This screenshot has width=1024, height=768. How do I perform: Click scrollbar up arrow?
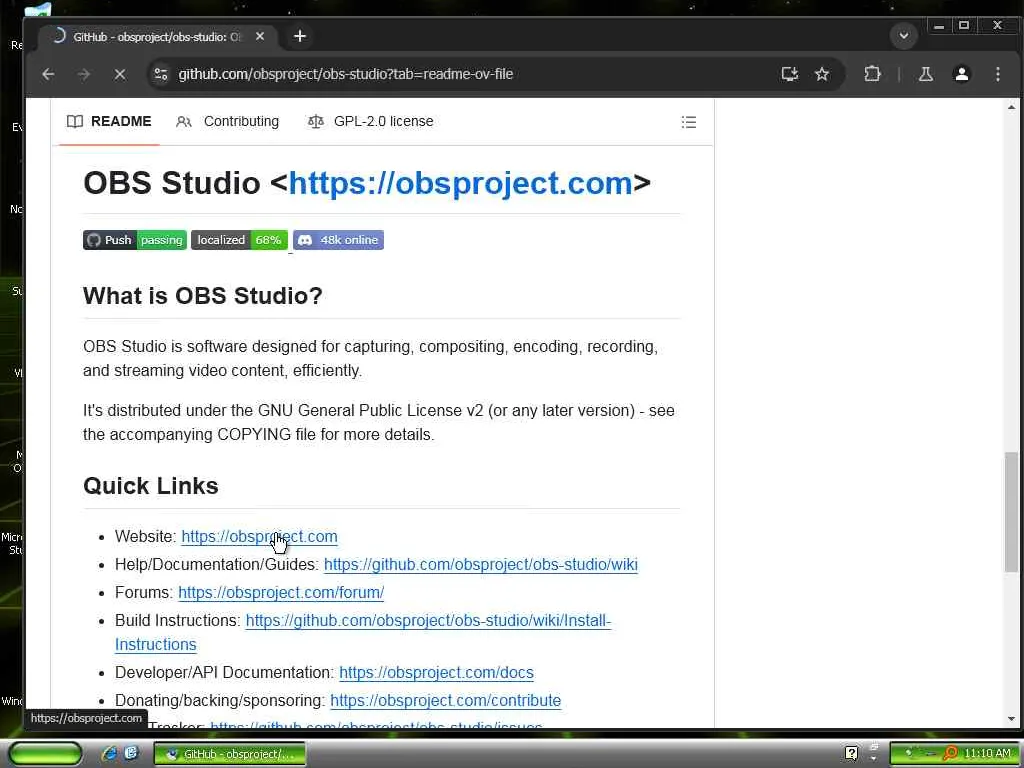coord(1011,107)
